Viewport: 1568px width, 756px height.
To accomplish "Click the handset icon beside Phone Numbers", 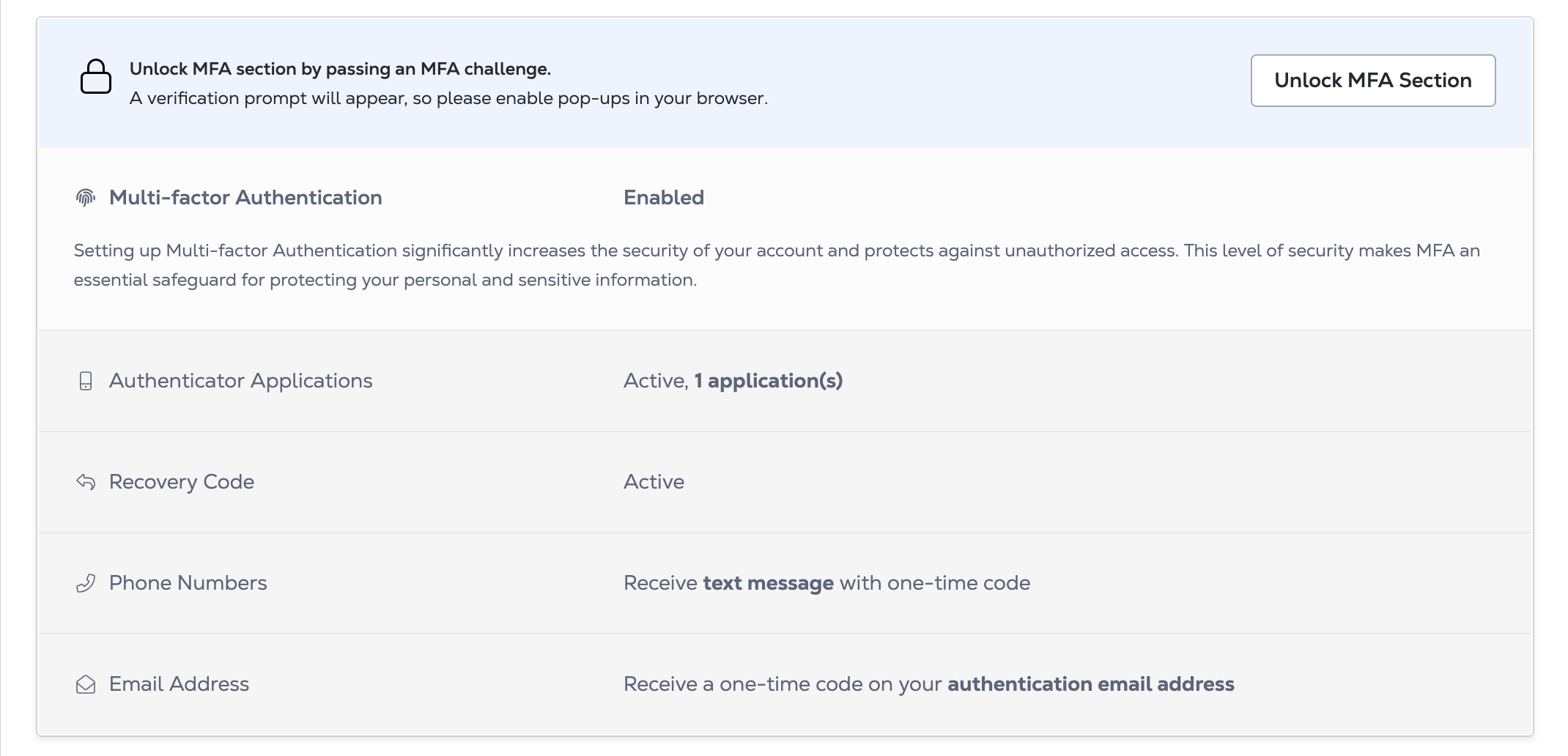I will tap(86, 583).
